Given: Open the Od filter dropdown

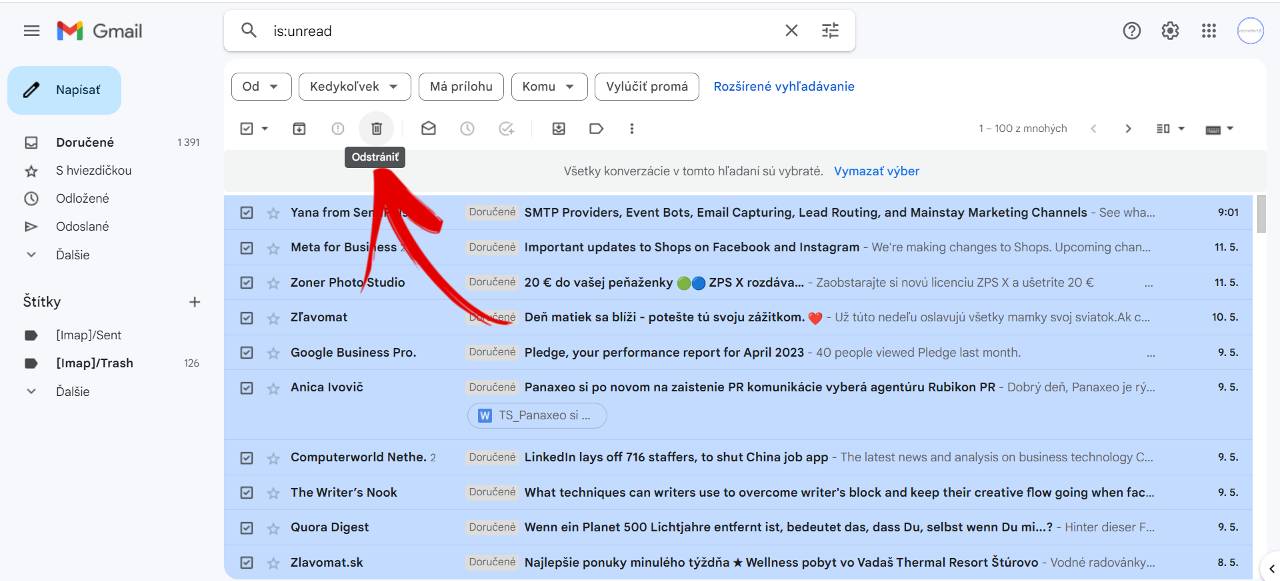Looking at the screenshot, I should 261,87.
